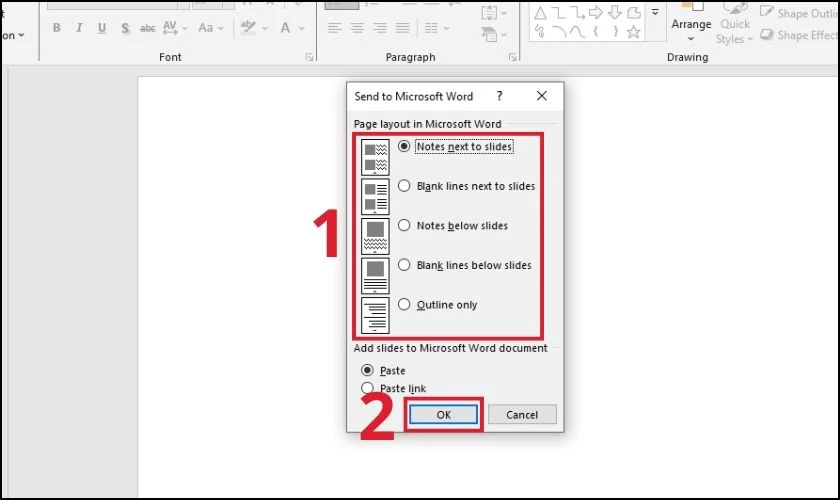840x500 pixels.
Task: Select the elbow arrow connector shape
Action: tap(577, 13)
